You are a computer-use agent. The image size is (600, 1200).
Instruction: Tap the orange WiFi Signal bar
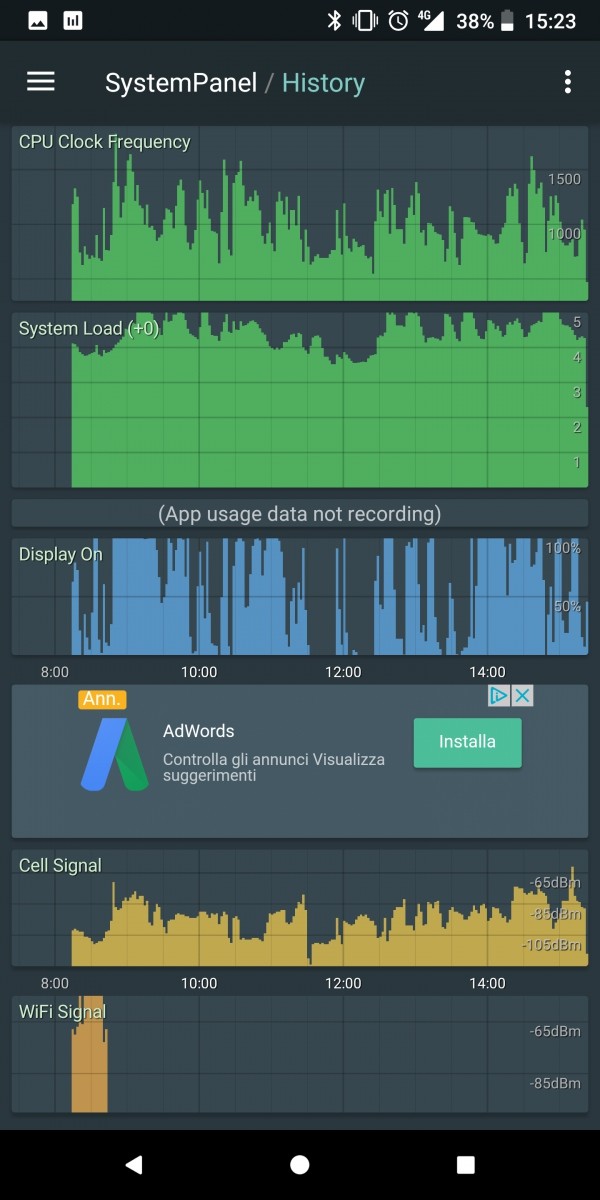click(89, 1054)
